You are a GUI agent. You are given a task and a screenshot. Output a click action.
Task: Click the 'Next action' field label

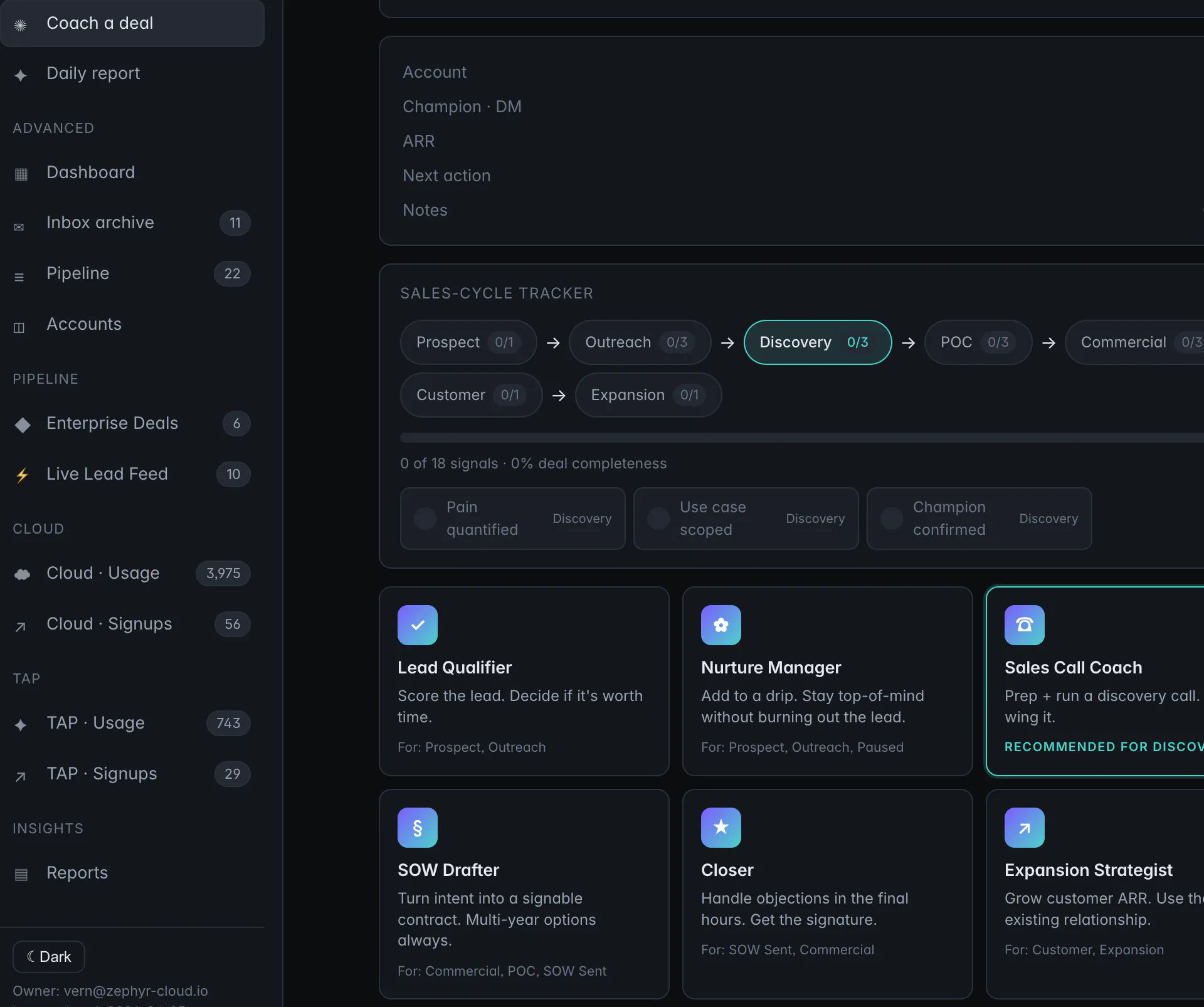point(446,176)
